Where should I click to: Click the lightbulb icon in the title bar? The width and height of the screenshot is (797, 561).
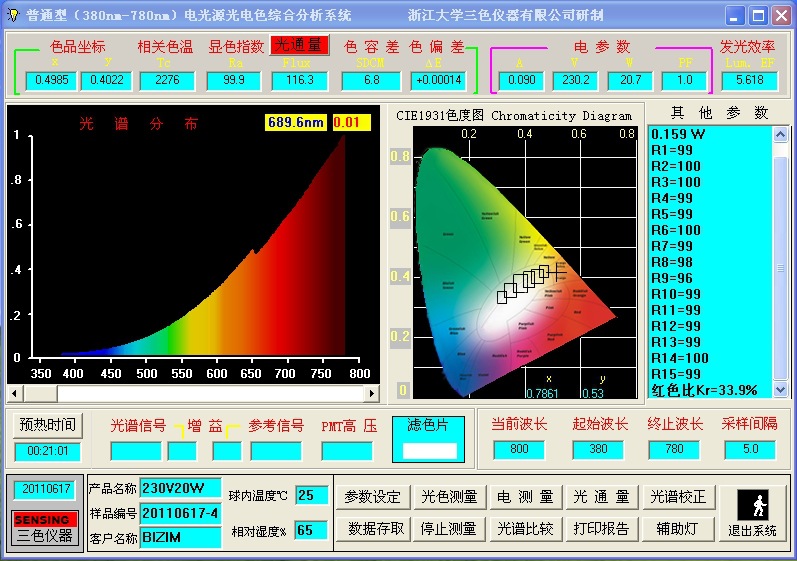coord(13,15)
